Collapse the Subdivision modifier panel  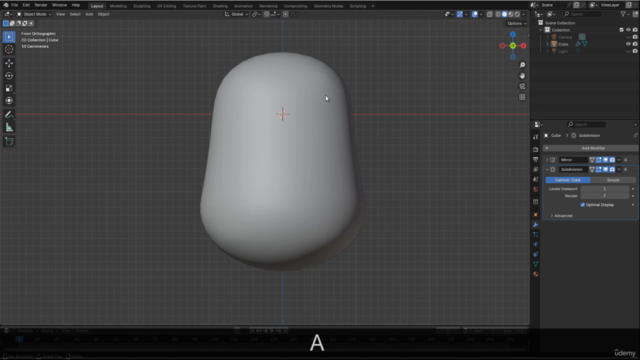547,169
